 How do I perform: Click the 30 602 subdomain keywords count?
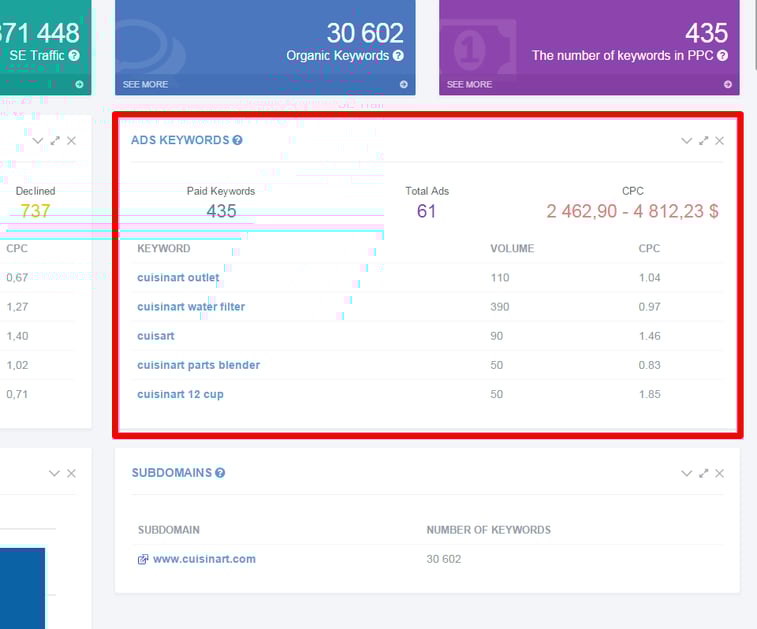click(x=444, y=559)
